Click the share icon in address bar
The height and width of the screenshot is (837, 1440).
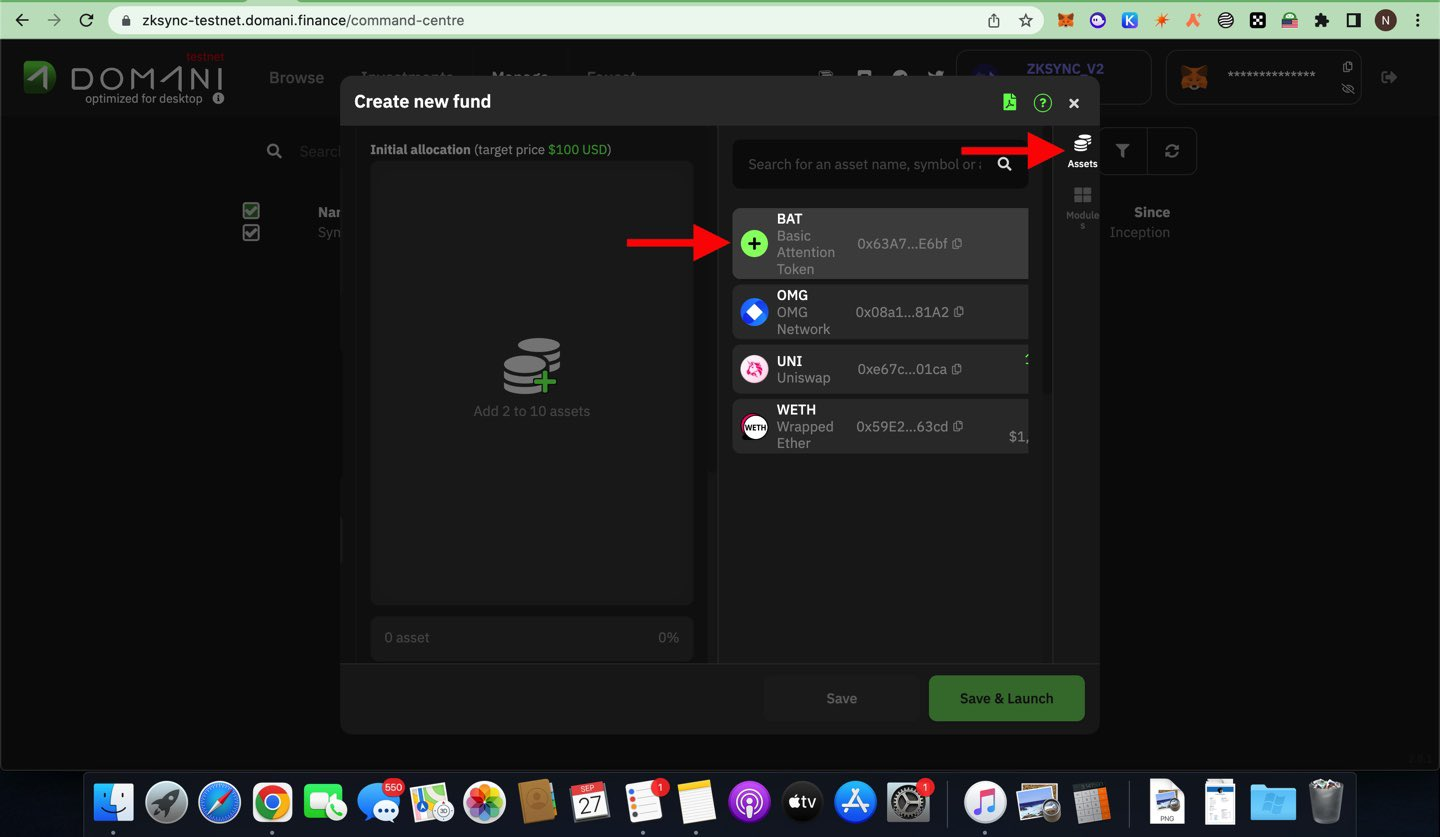(x=994, y=20)
